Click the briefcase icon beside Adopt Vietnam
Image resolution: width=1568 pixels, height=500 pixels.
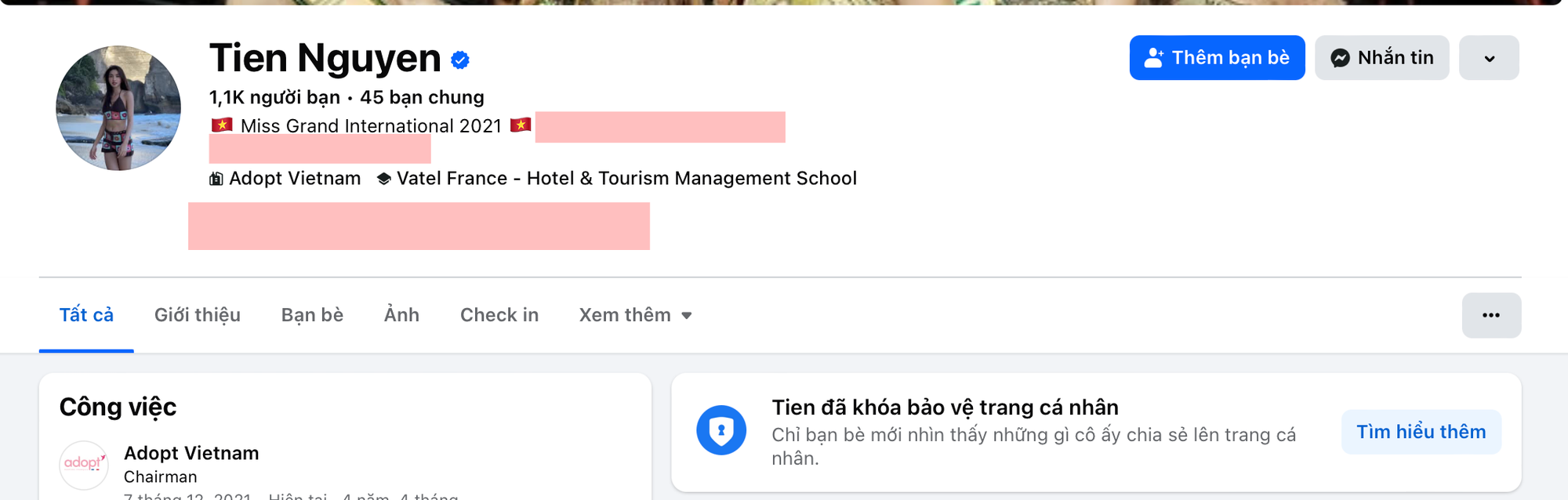click(216, 179)
